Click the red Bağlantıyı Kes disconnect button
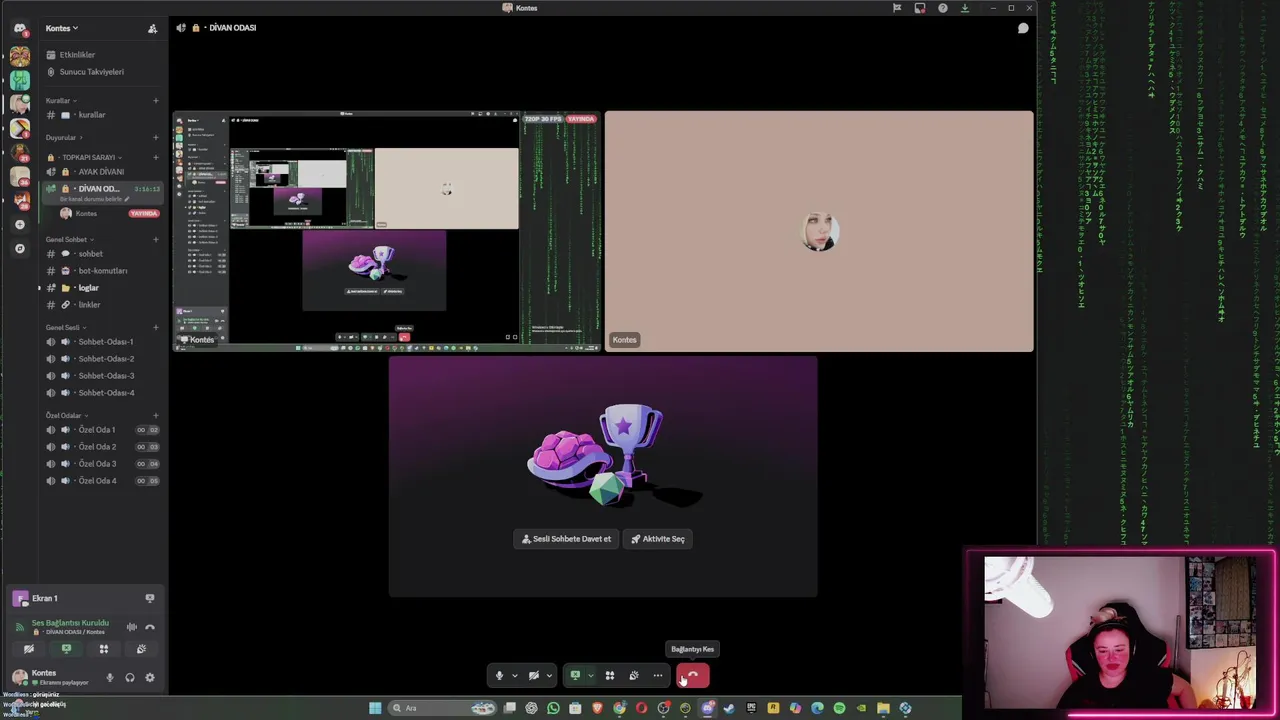 pos(693,676)
